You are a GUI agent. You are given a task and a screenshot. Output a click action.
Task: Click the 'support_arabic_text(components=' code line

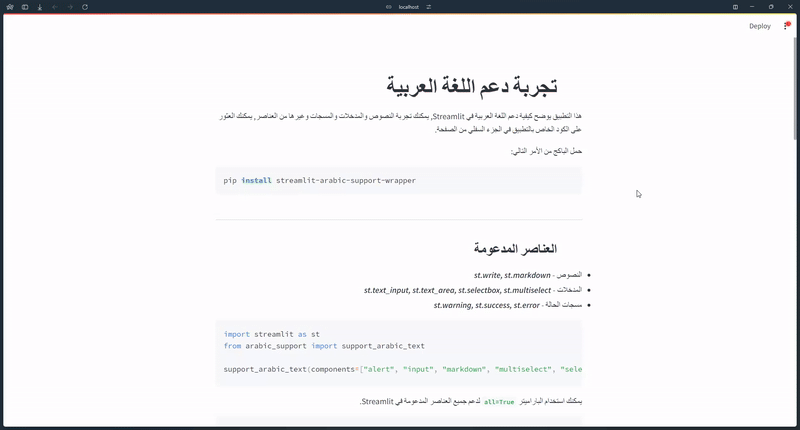[x=403, y=369]
